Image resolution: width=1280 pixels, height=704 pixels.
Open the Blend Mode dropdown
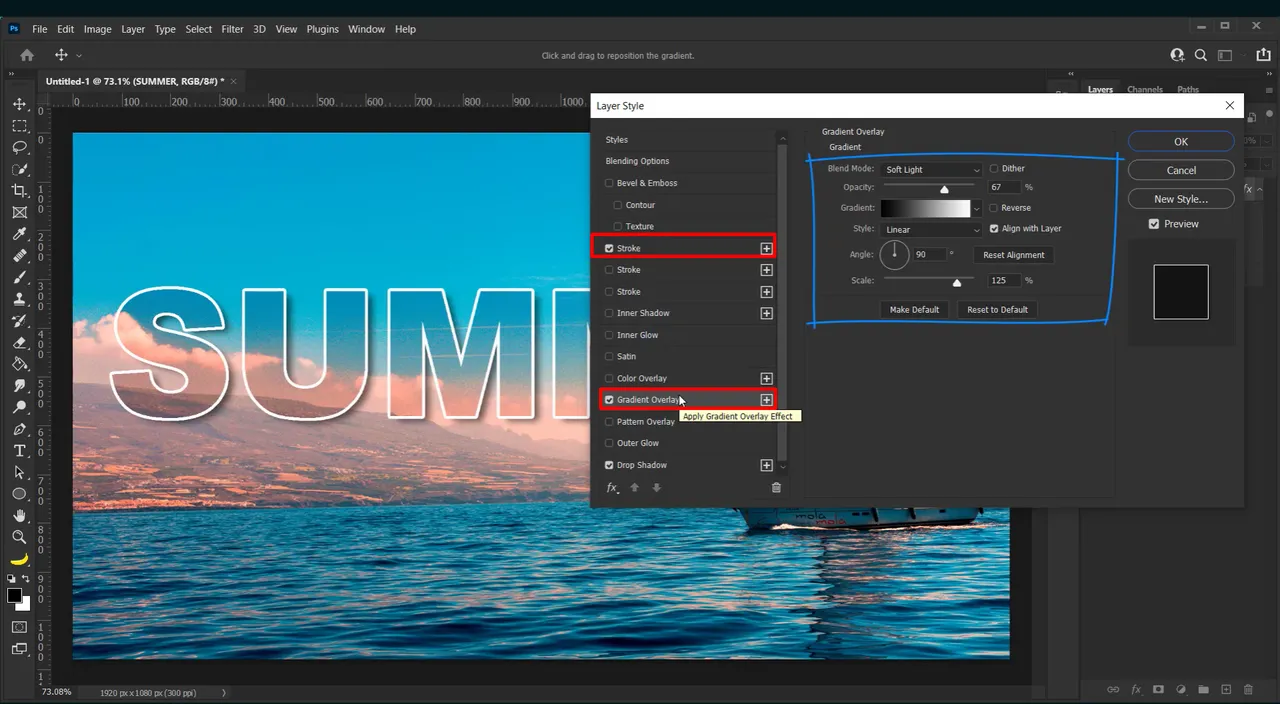tap(932, 170)
